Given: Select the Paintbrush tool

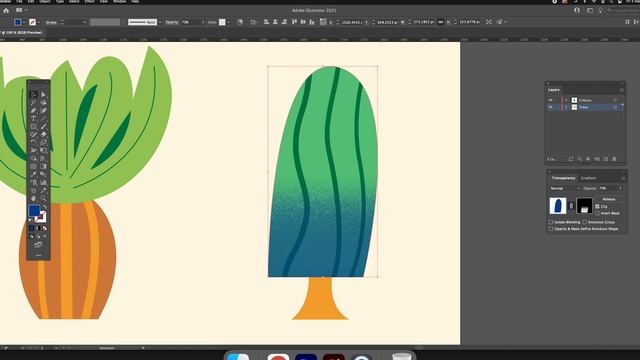Looking at the screenshot, I should click(x=43, y=127).
